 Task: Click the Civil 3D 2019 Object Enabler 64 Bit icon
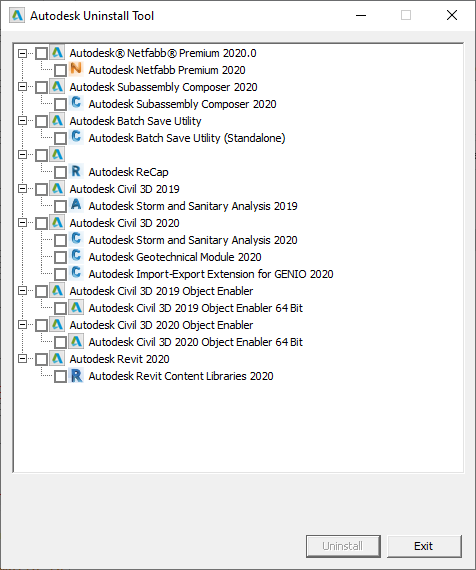point(76,308)
